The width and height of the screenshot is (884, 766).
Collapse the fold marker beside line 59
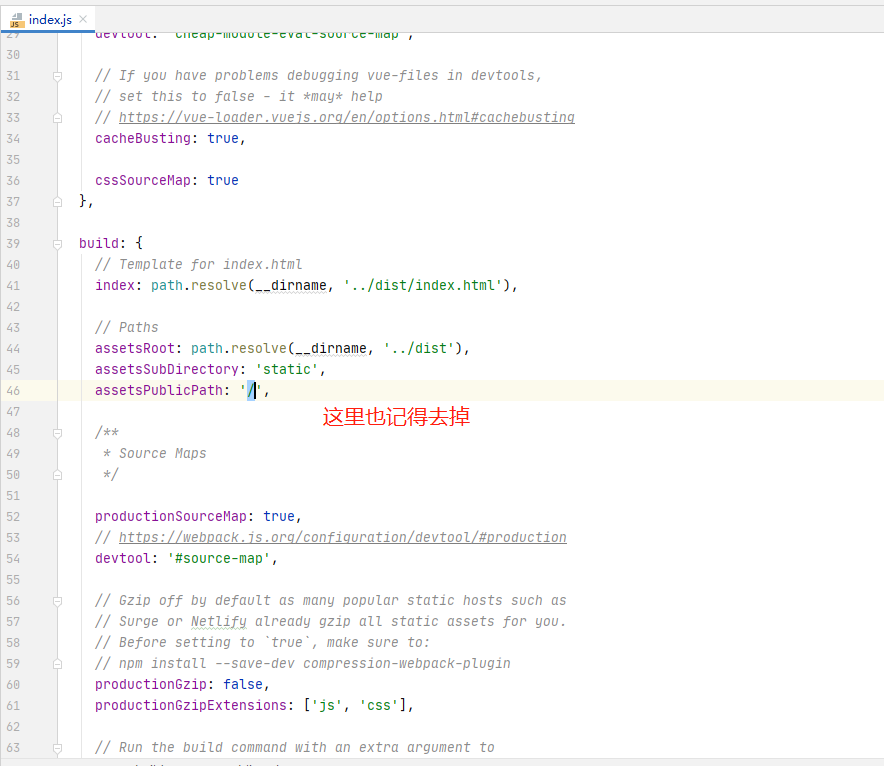pos(57,663)
